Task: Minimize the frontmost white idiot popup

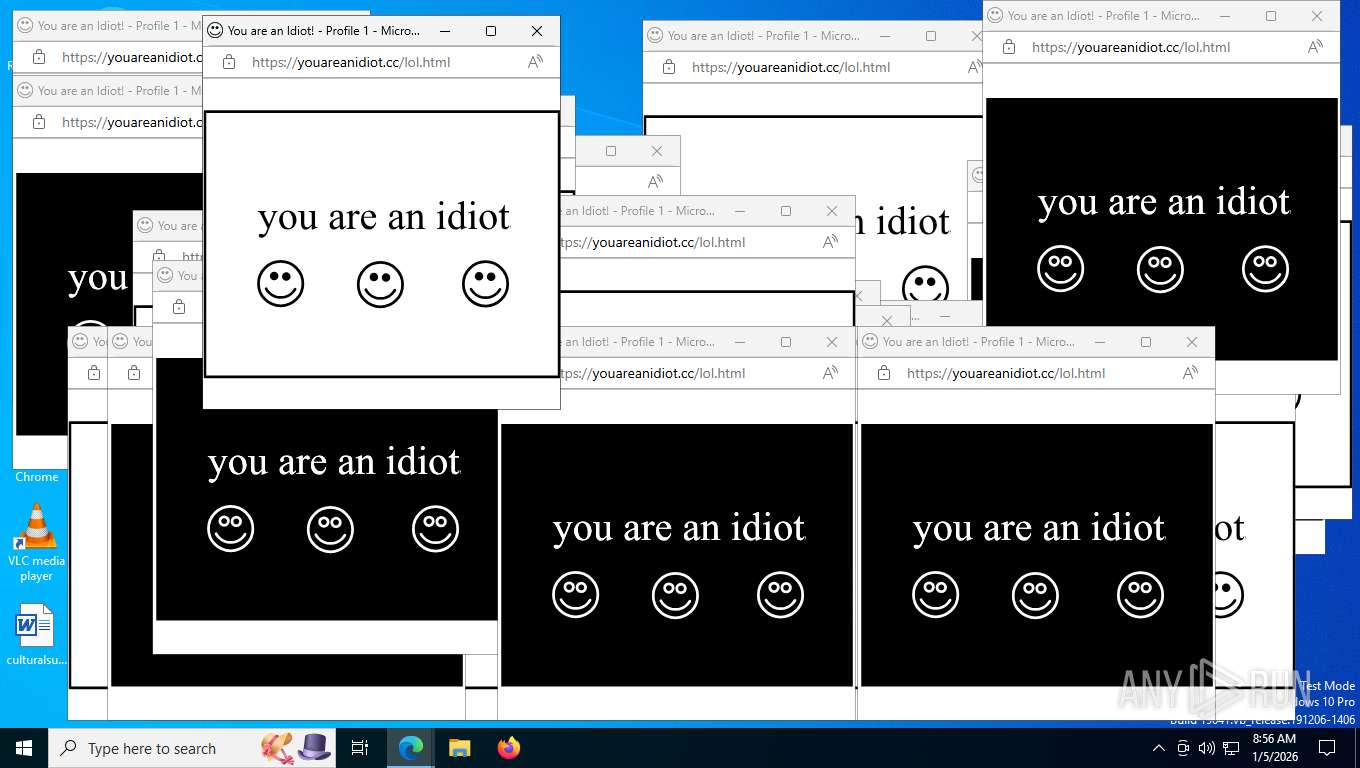Action: point(445,31)
